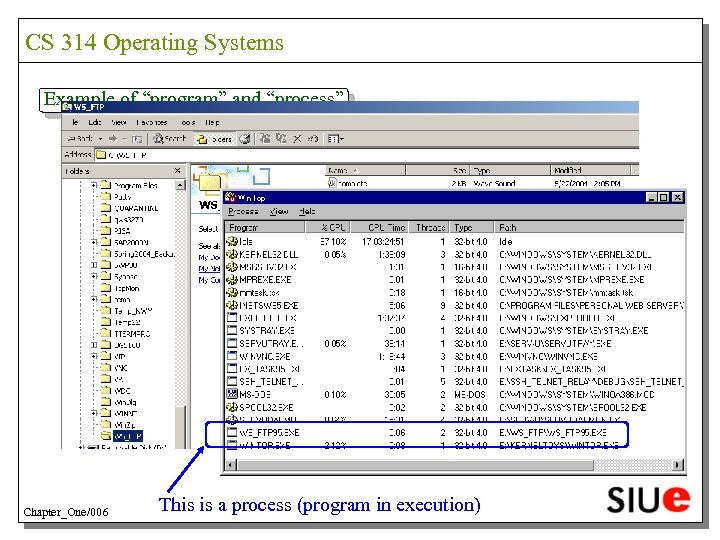Click the Address bar path field
This screenshot has height=540, width=720.
pos(367,155)
